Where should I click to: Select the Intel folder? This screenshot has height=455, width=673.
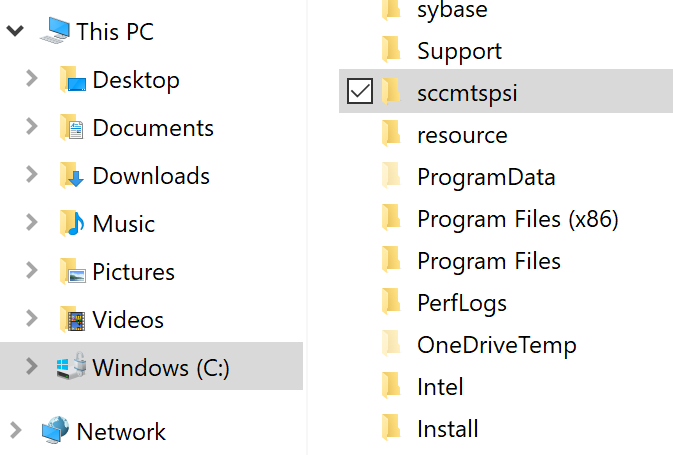point(439,387)
